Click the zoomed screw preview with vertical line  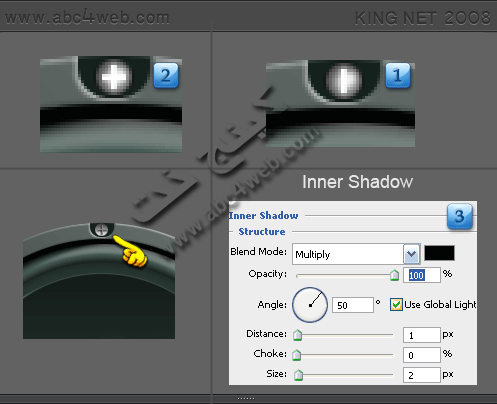coord(340,104)
